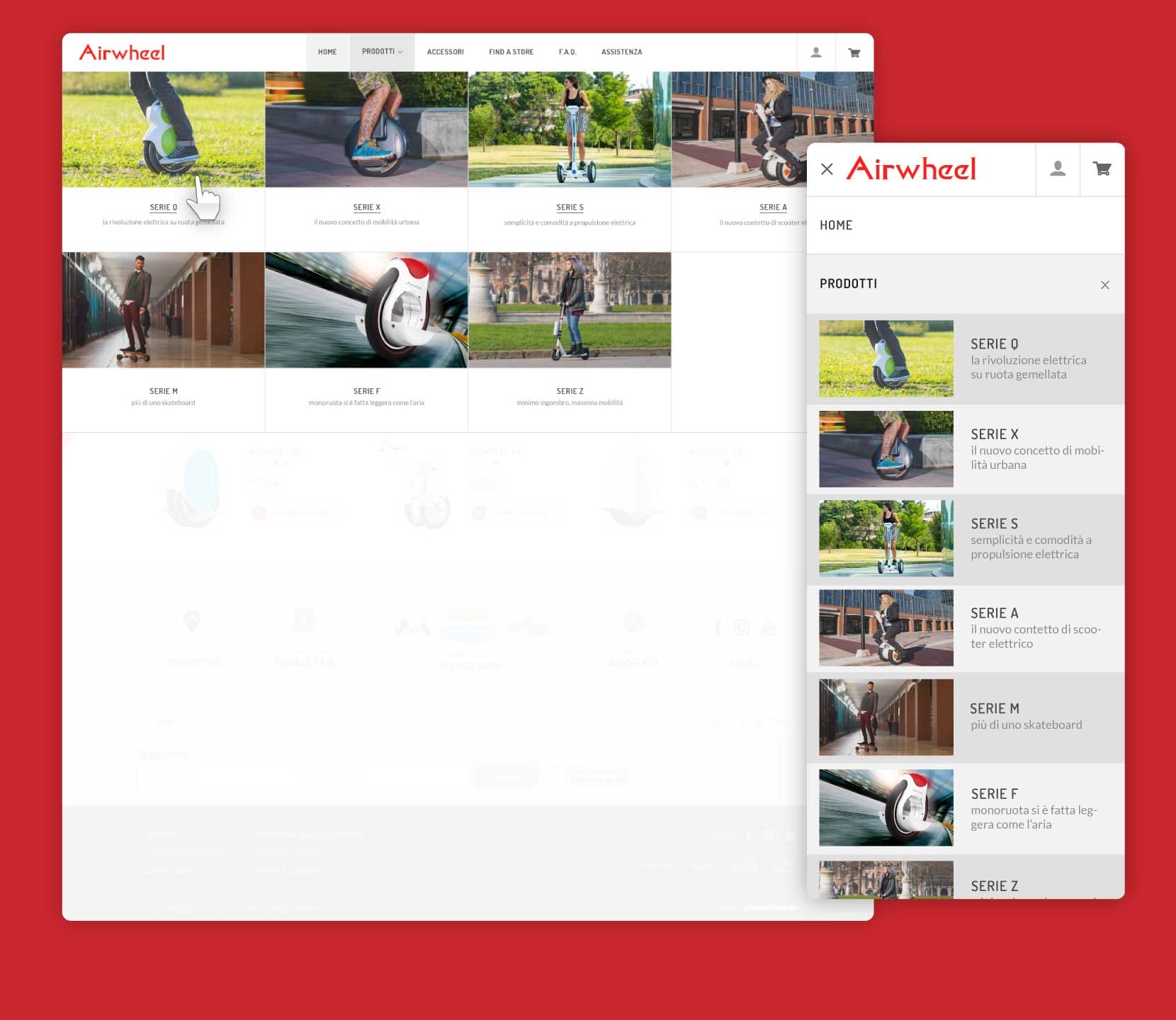
Task: Click 'il nuovo concetto di mobilità urbana' desktop caption
Action: (366, 222)
